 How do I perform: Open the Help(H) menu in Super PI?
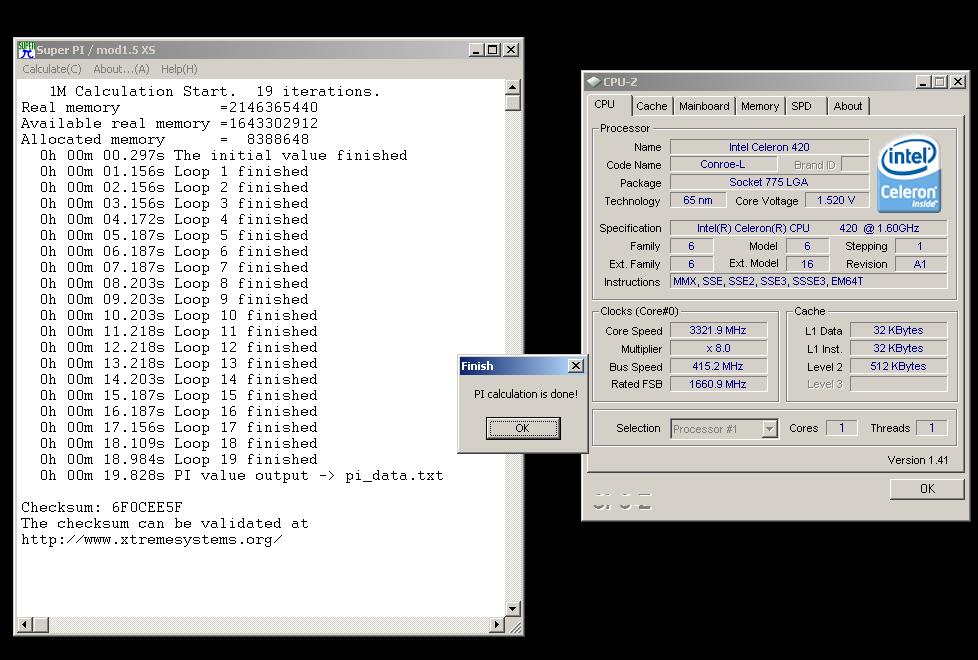pos(179,69)
